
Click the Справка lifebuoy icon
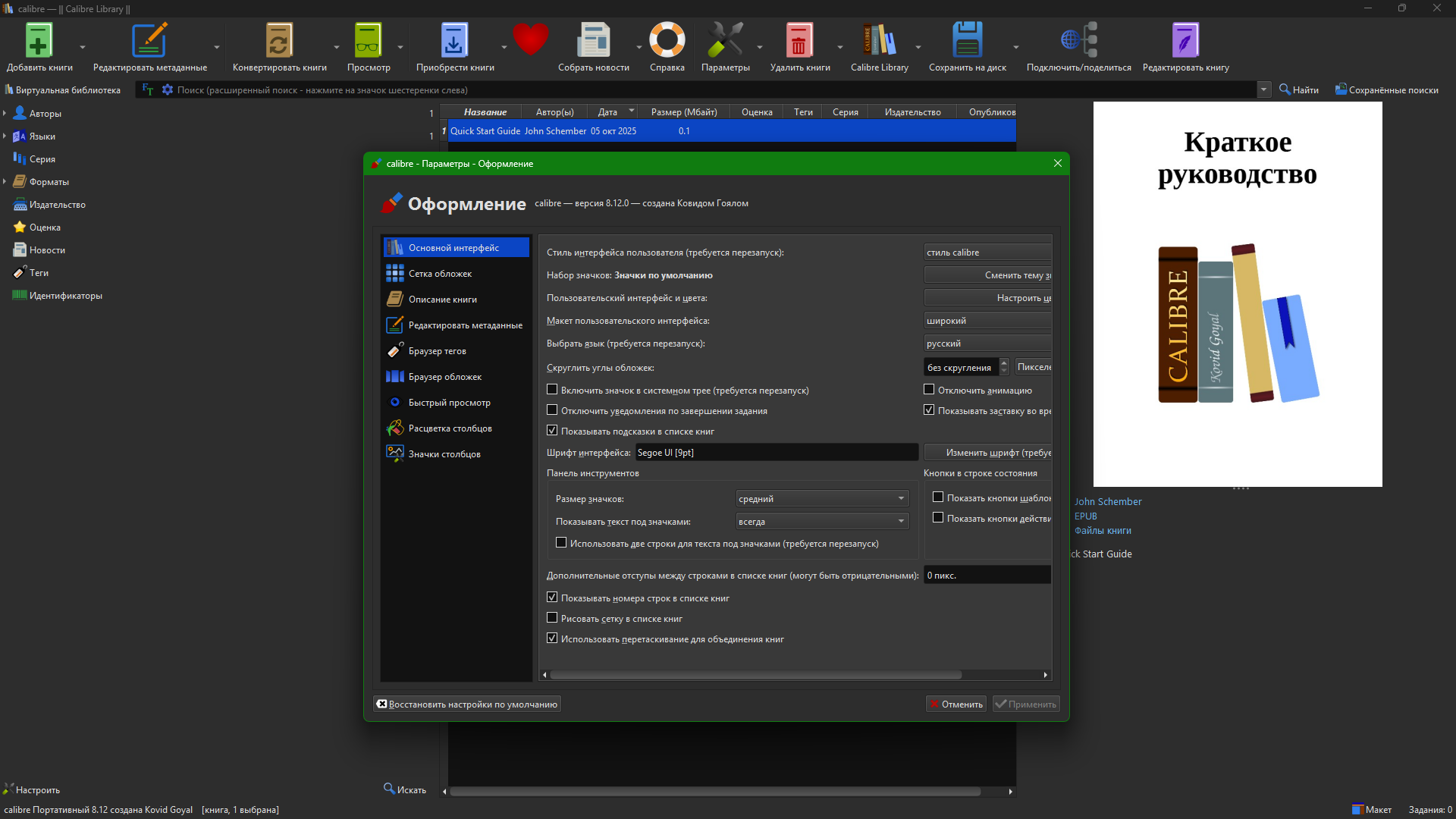point(667,42)
